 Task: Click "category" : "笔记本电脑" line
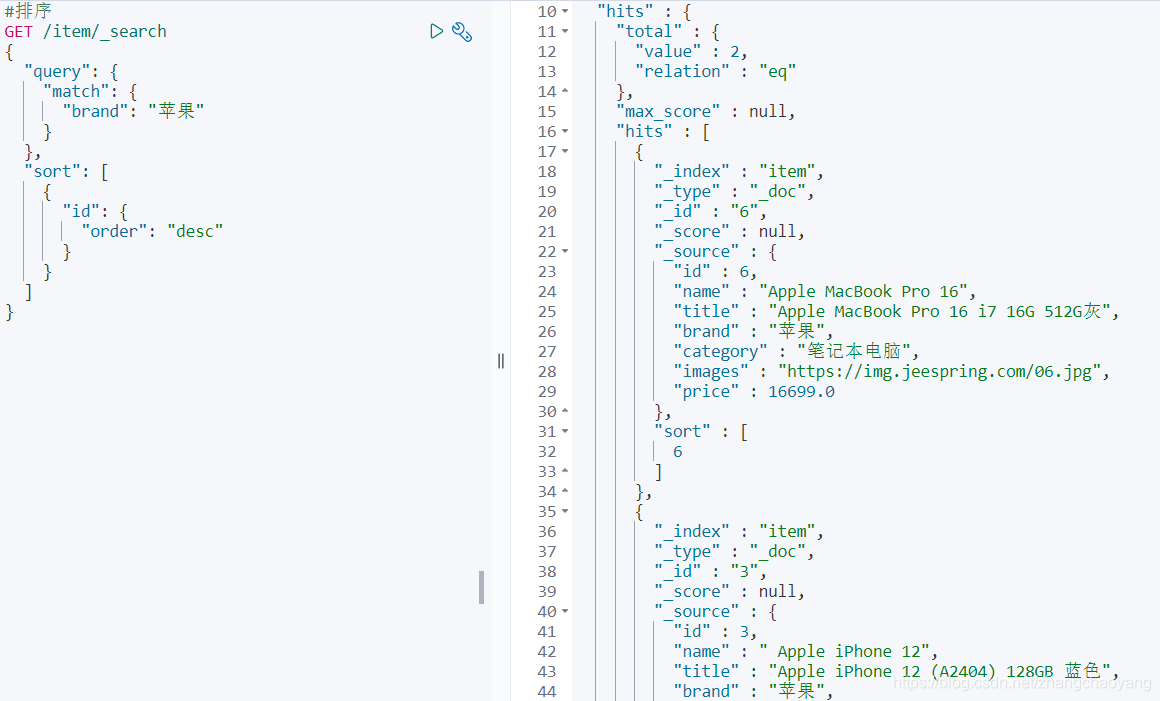coord(796,351)
